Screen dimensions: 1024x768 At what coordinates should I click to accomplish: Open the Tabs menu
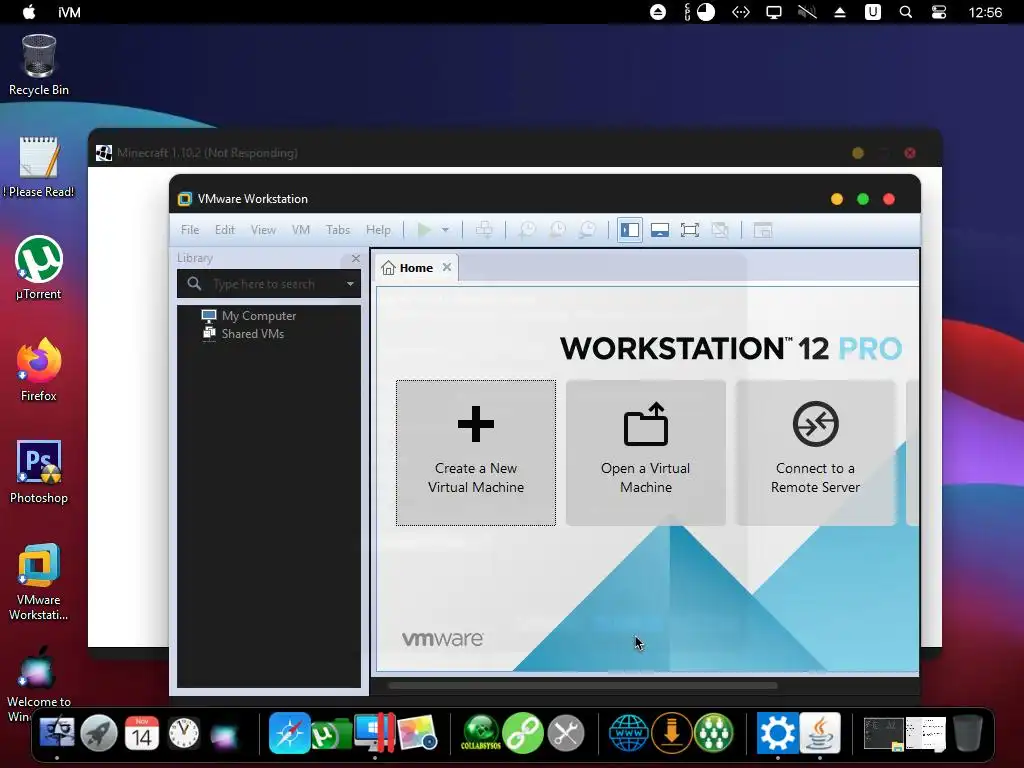coord(338,230)
